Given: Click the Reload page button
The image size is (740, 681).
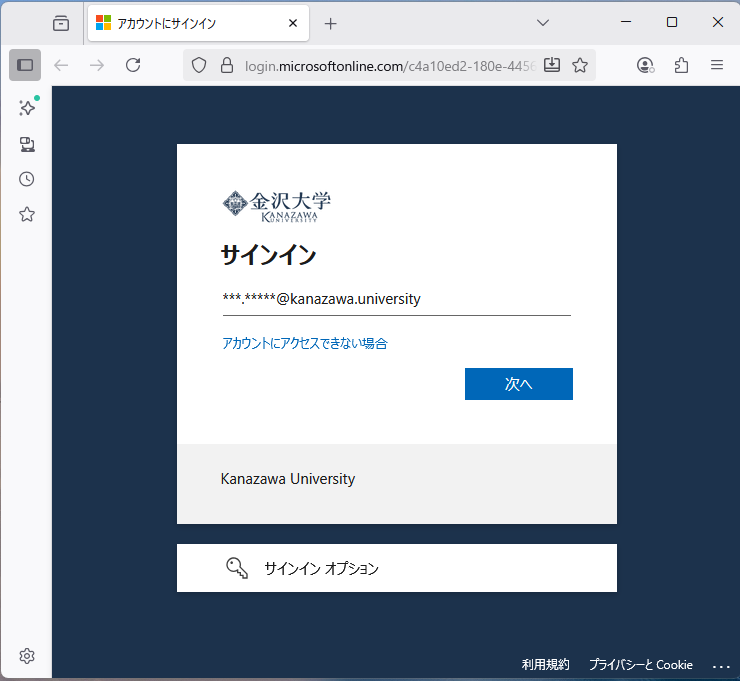Looking at the screenshot, I should coord(132,65).
